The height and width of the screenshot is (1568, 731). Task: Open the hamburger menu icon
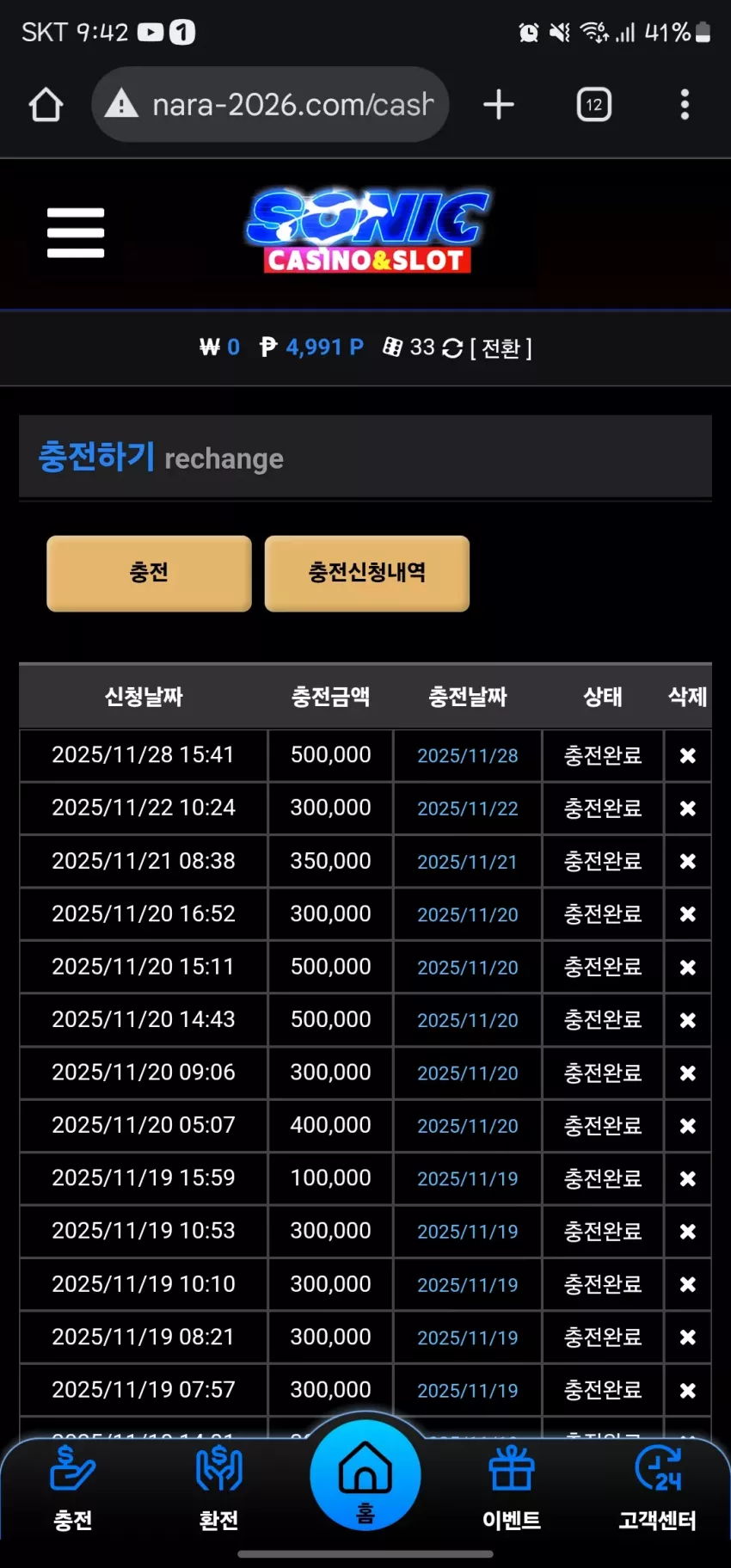76,232
